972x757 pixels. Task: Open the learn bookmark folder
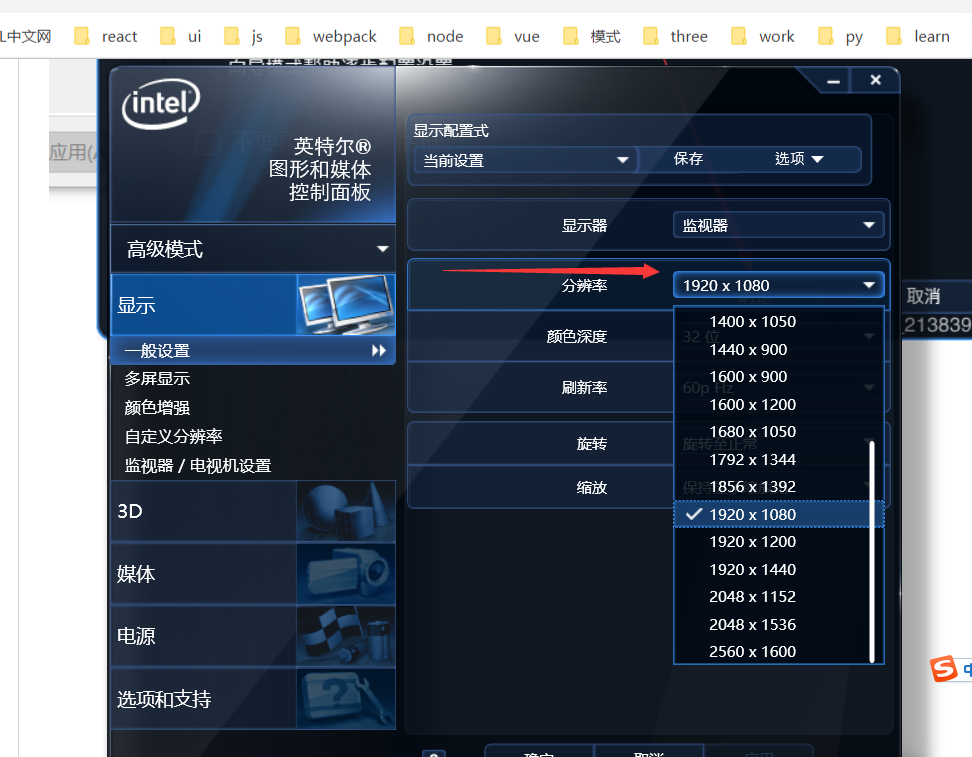point(918,37)
